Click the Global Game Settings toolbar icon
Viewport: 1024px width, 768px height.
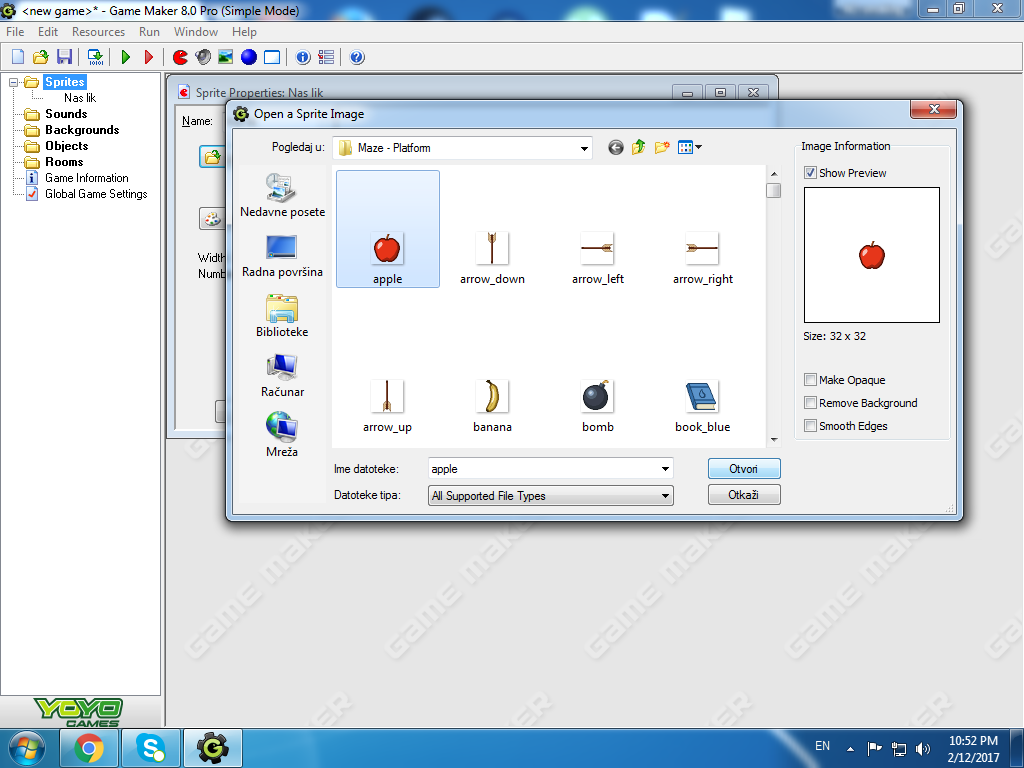pos(326,57)
